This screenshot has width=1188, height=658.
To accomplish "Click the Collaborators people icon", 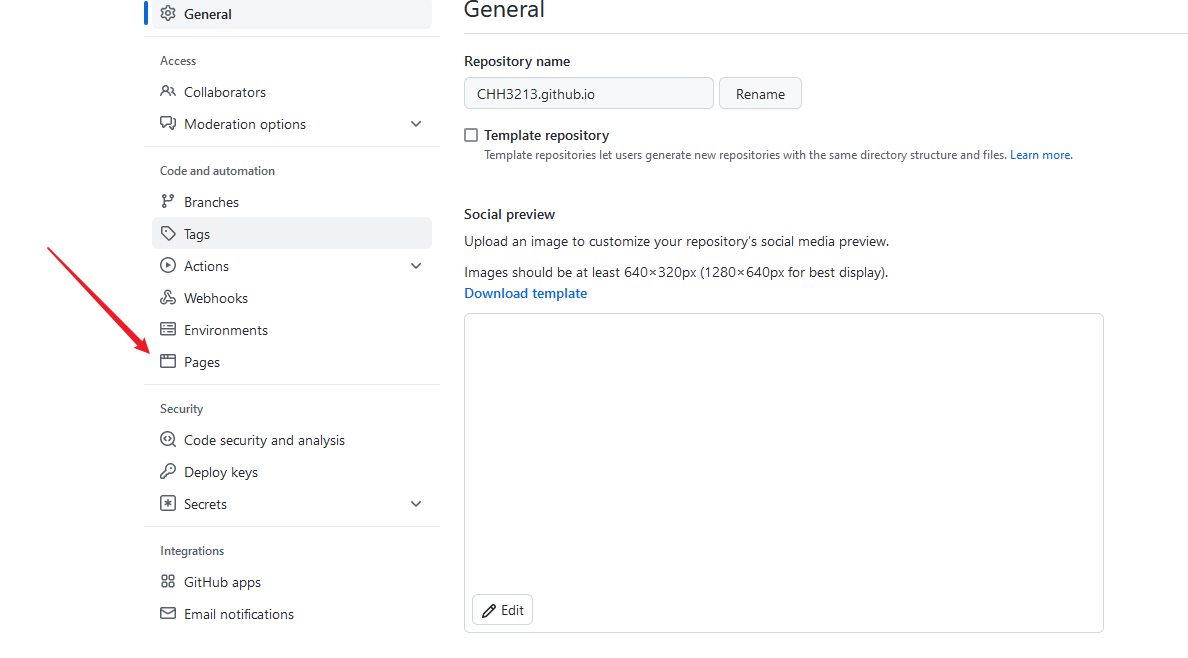I will (x=168, y=92).
